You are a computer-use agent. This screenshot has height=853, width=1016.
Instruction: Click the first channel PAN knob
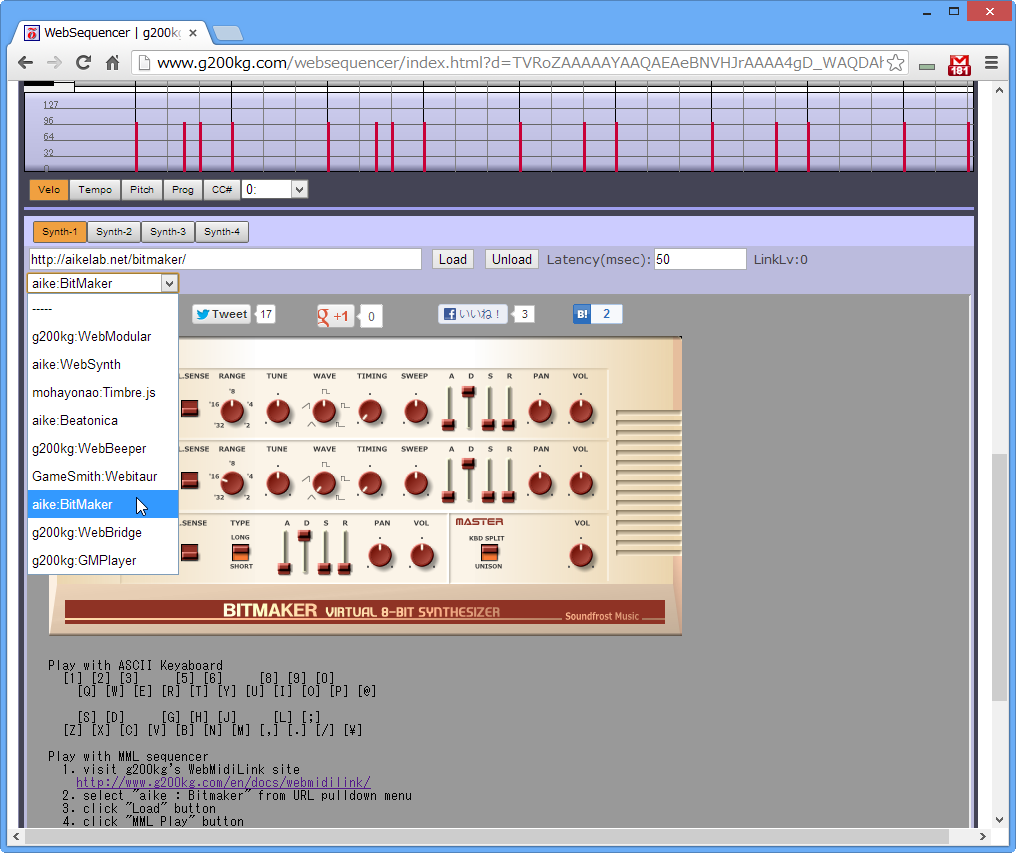click(540, 411)
